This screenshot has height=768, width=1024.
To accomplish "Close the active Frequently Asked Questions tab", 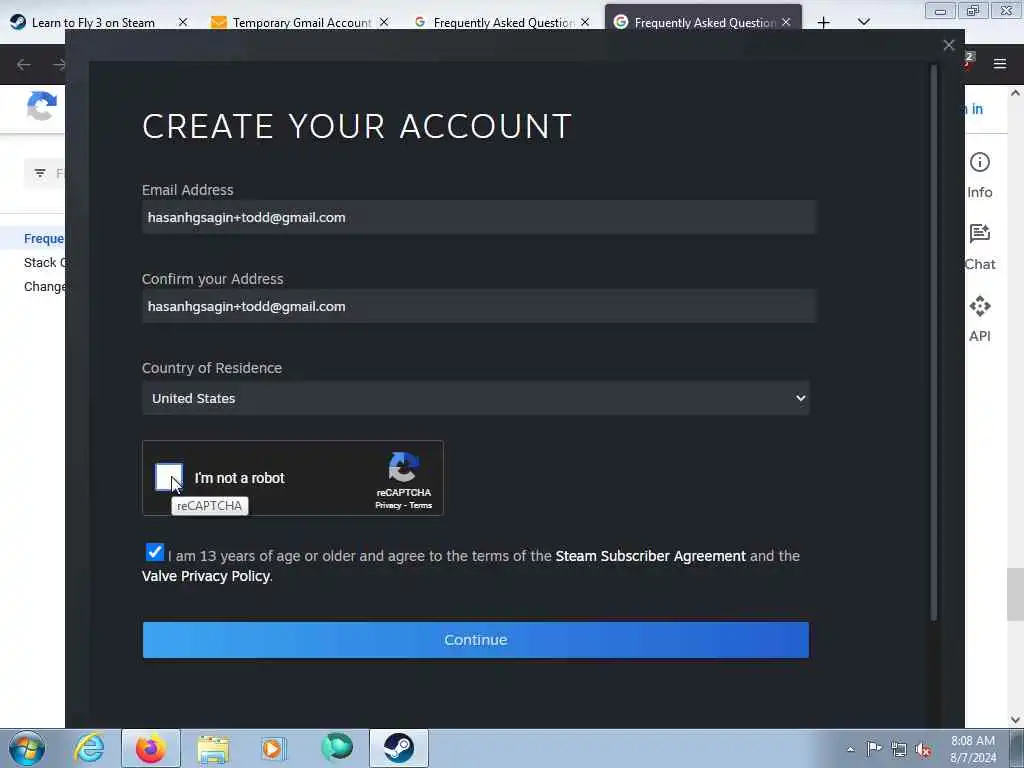I will [x=786, y=22].
